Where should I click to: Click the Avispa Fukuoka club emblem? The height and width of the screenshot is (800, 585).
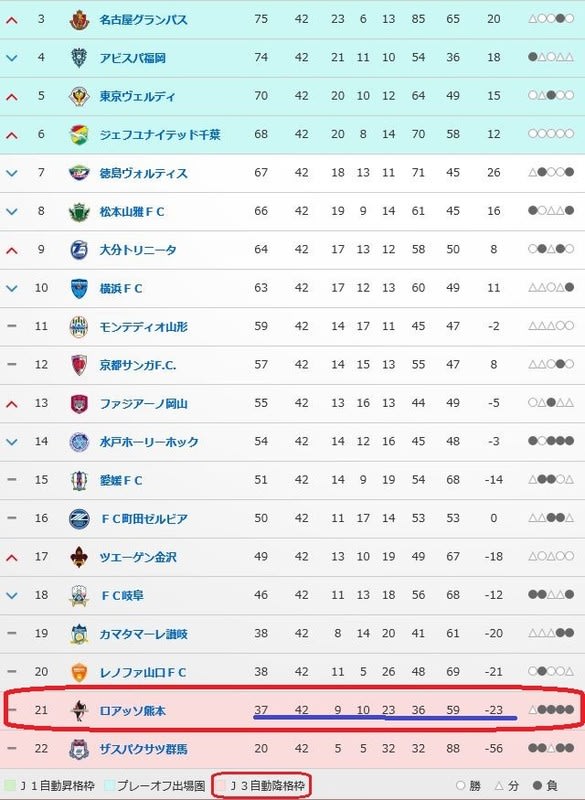pos(79,58)
